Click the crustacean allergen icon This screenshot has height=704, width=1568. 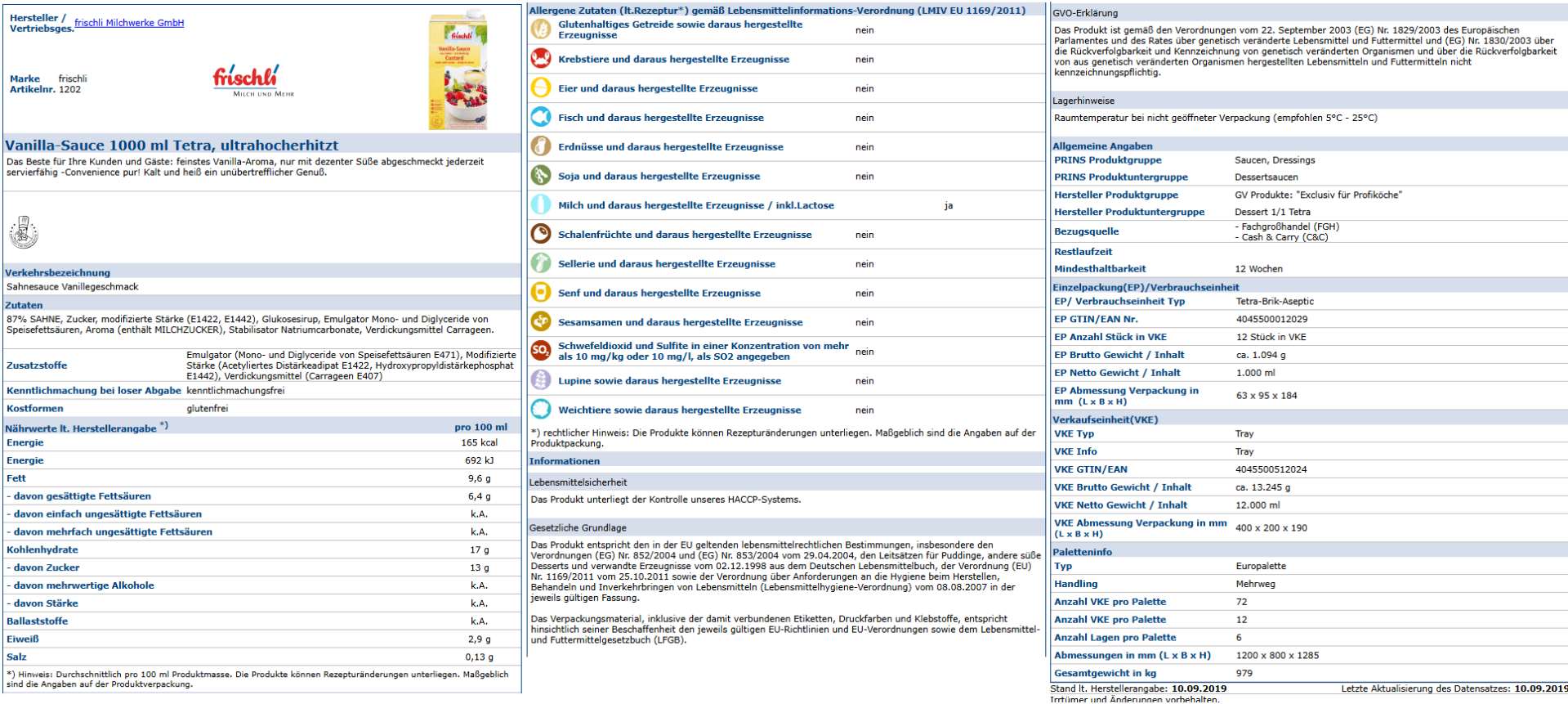(x=541, y=59)
